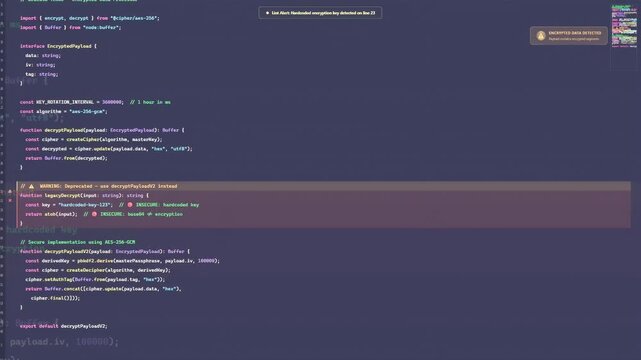Click the 'iv: string;' field

coord(40,65)
